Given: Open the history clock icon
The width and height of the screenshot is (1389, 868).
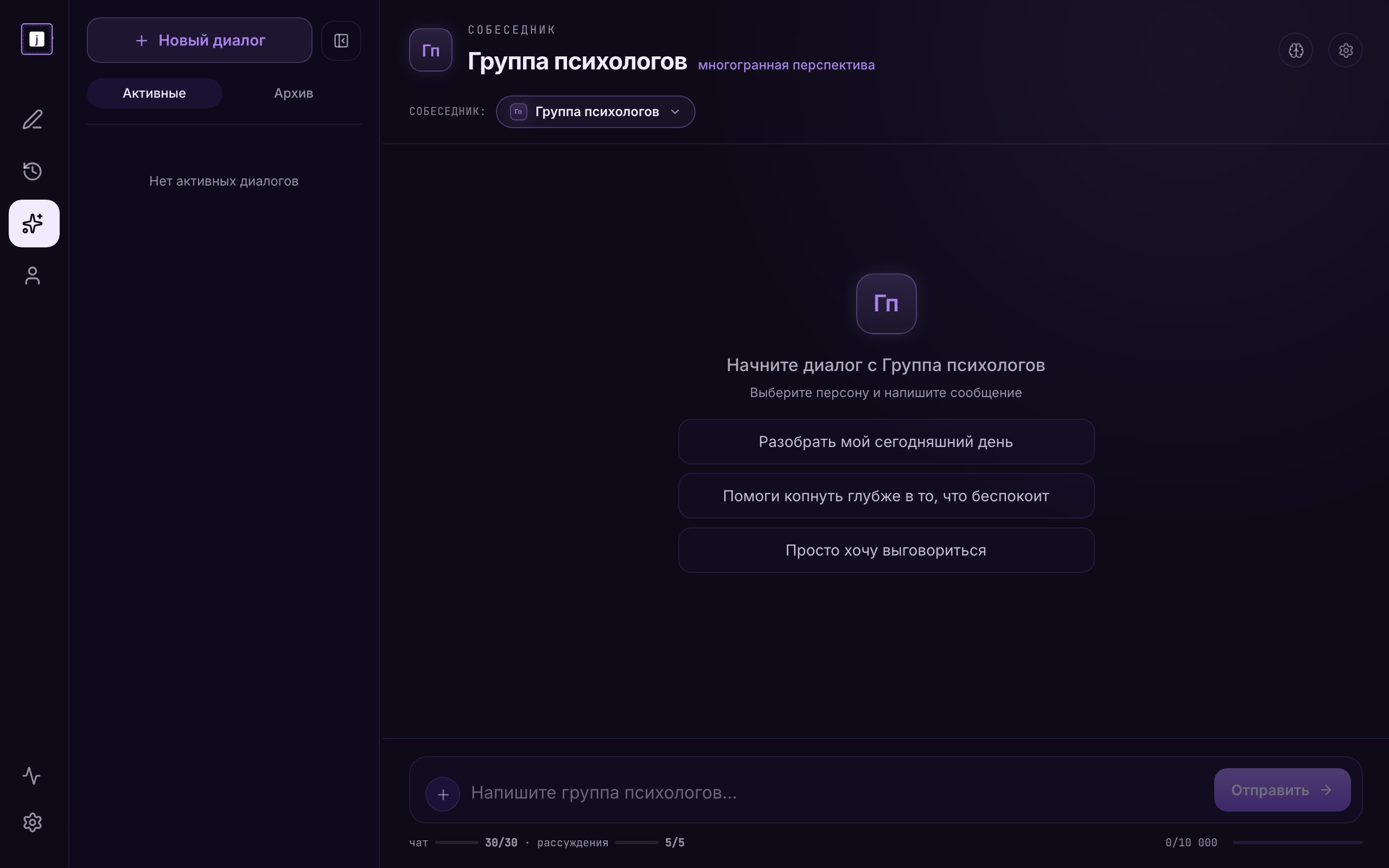Looking at the screenshot, I should (33, 171).
